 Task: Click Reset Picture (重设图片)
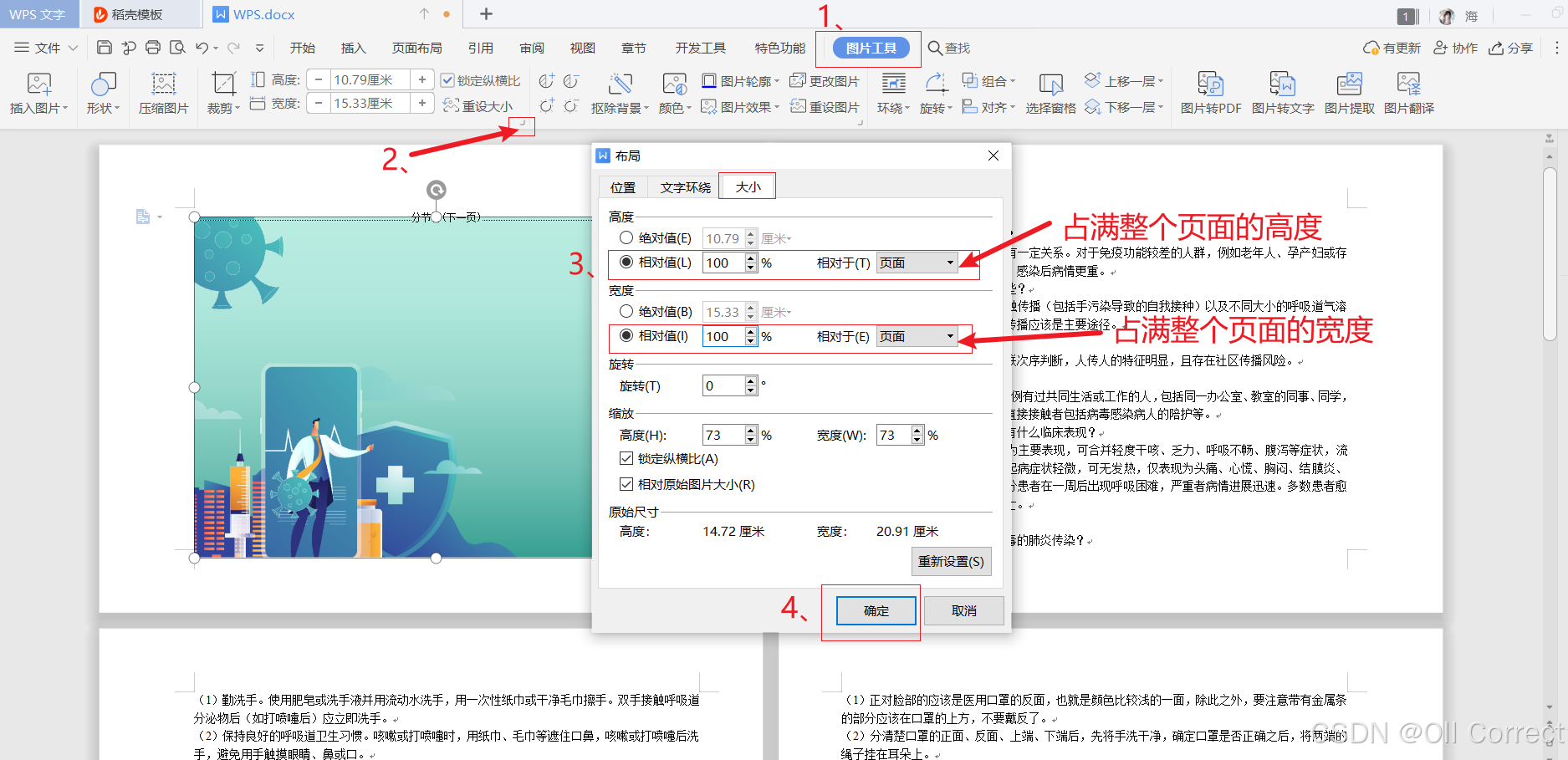pyautogui.click(x=825, y=106)
